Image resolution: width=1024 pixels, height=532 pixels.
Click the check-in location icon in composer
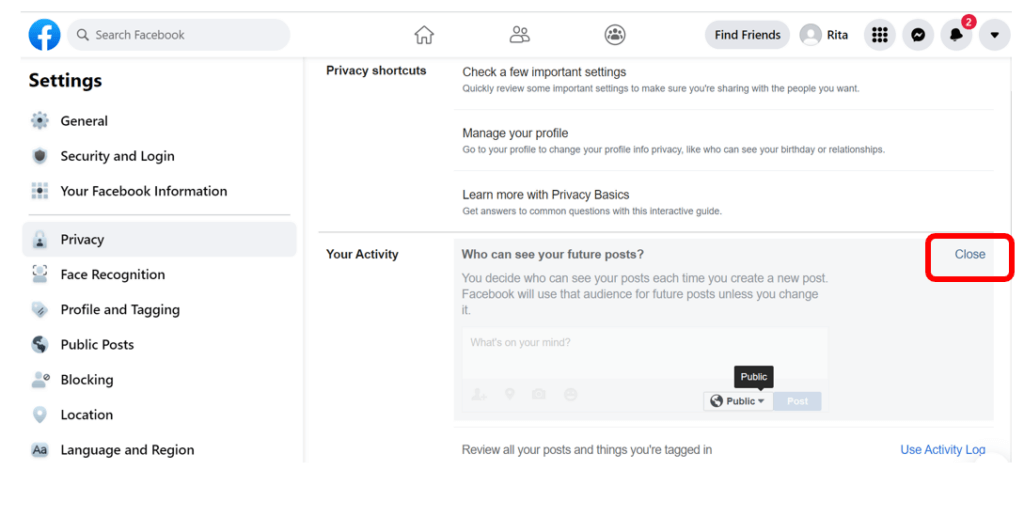tap(509, 394)
